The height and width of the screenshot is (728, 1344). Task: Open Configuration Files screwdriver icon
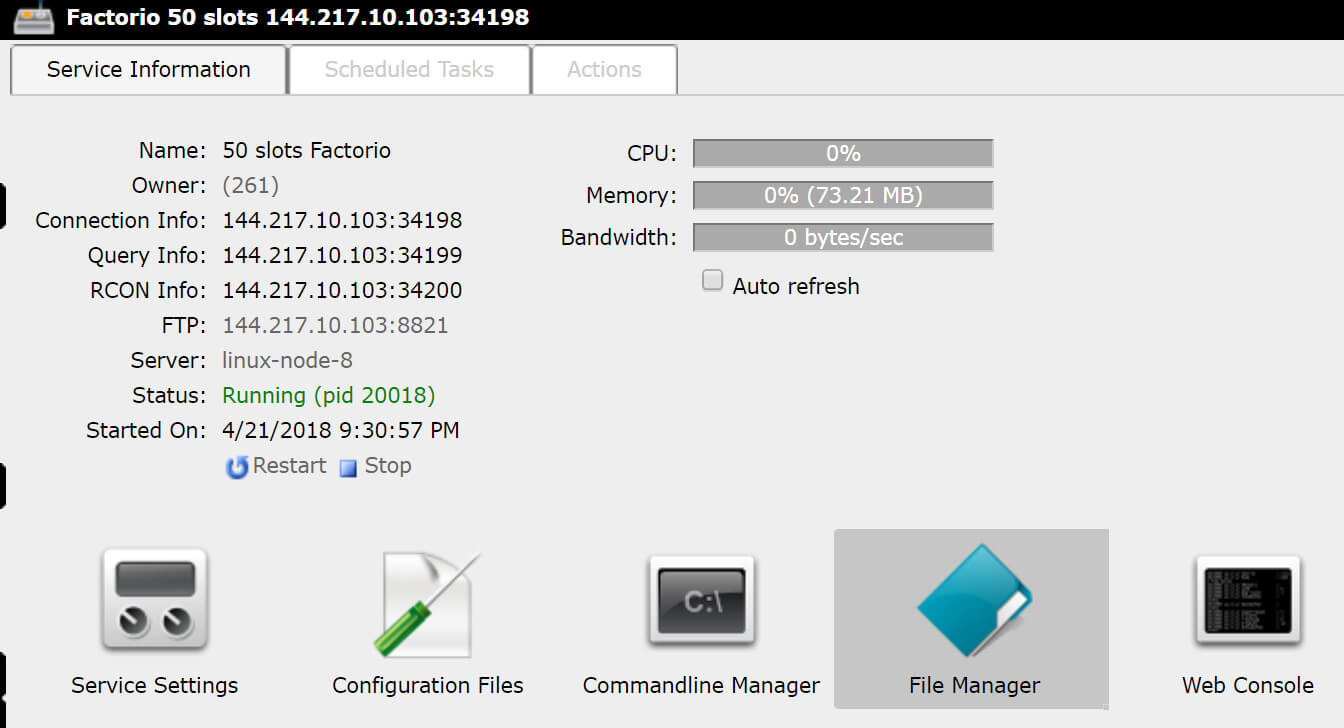point(427,603)
